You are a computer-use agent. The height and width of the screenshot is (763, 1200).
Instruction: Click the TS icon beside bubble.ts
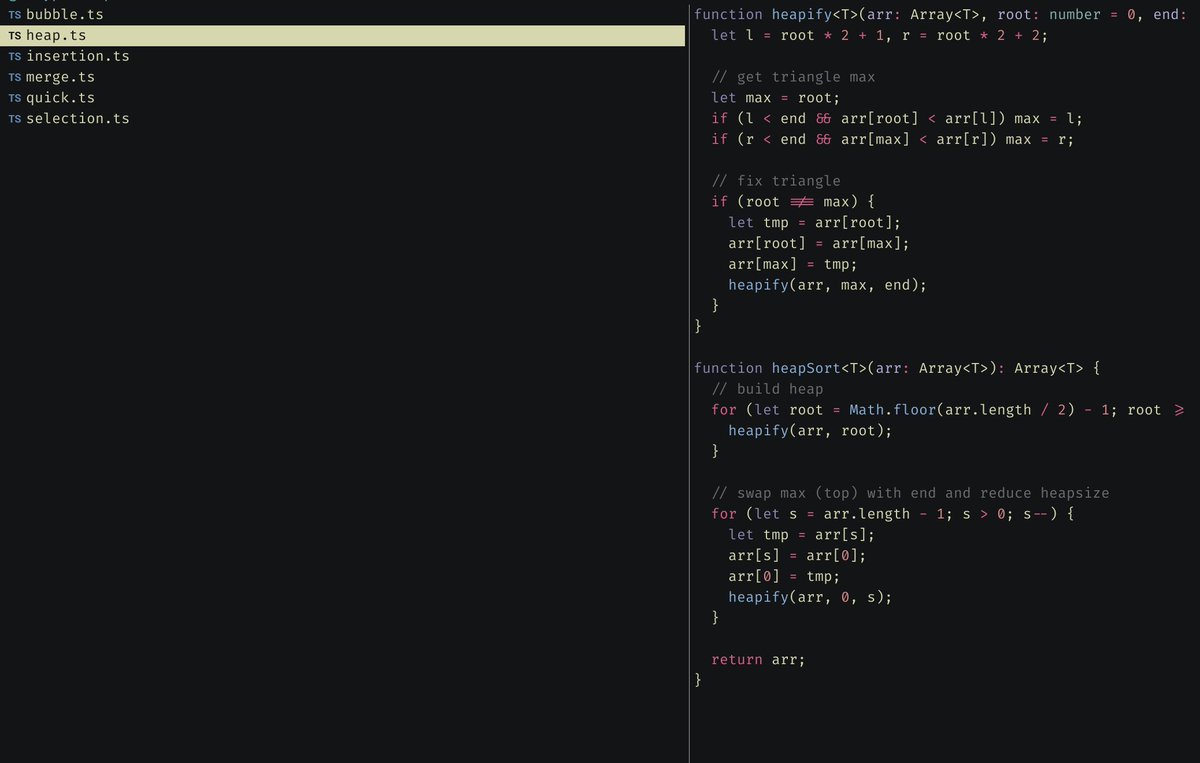(15, 15)
